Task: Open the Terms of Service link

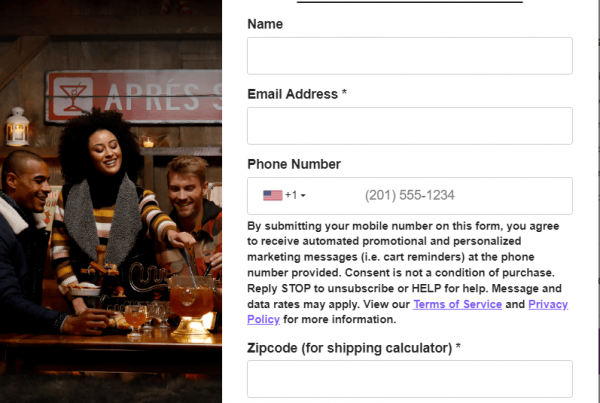Action: click(457, 304)
